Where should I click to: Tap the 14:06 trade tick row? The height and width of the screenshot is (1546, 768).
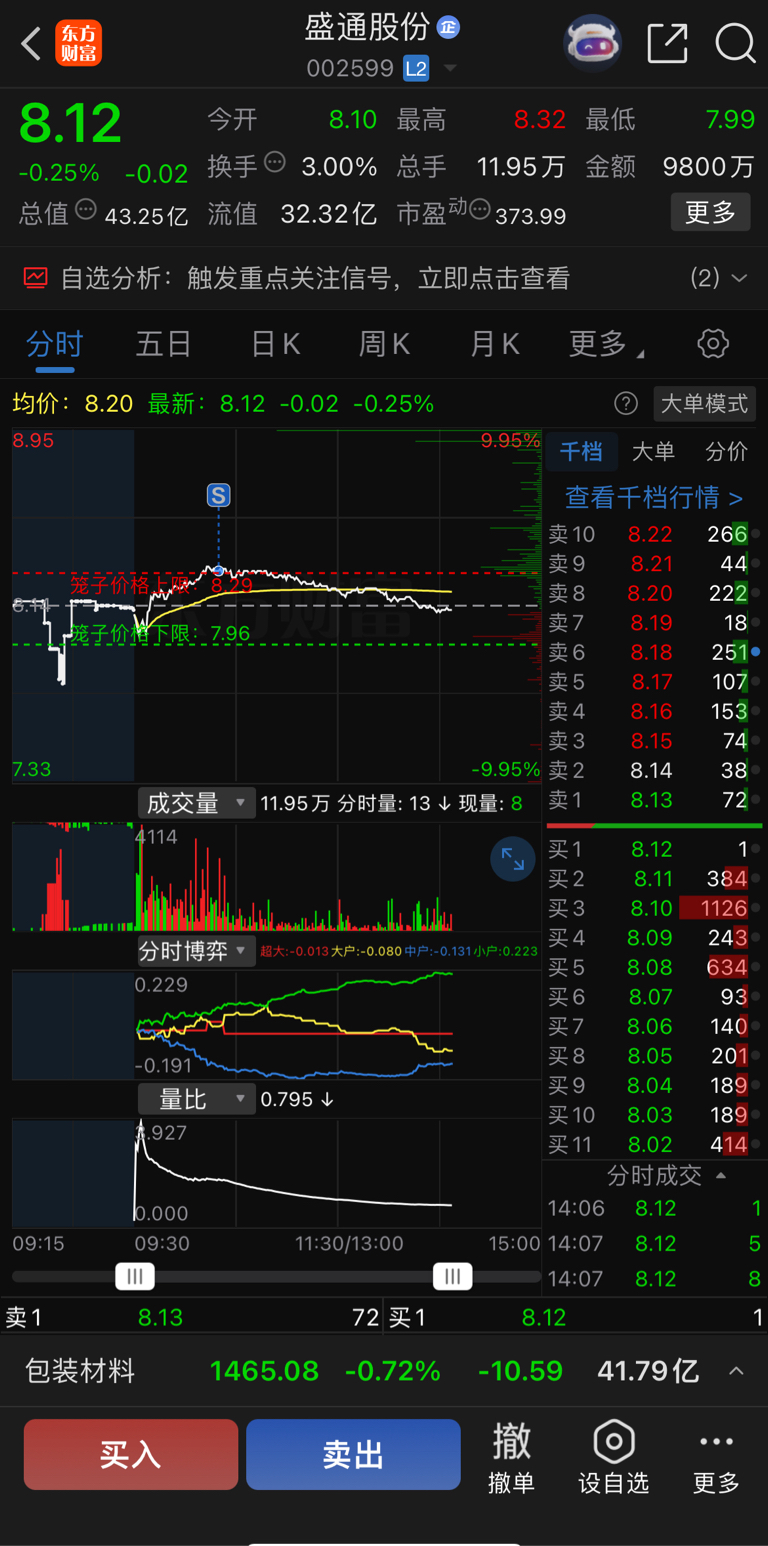point(654,1208)
